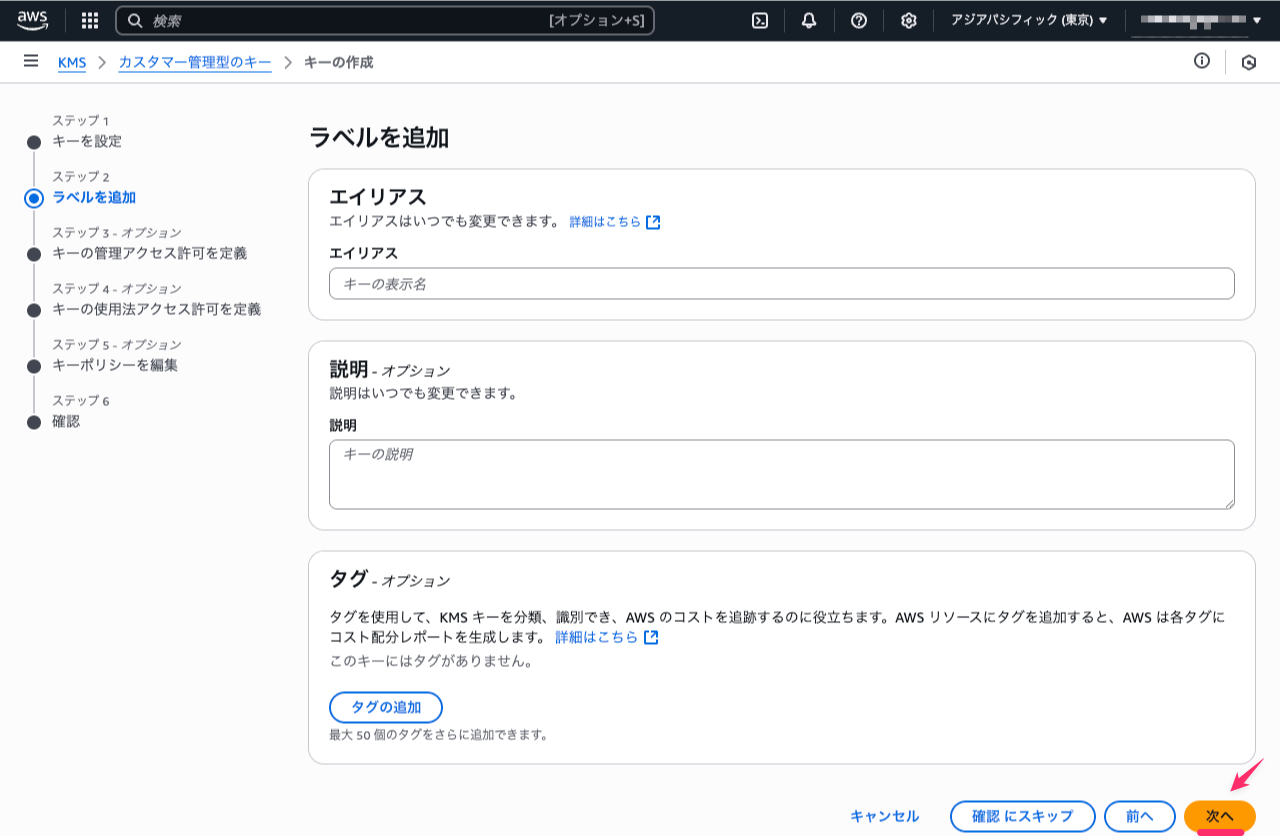
Task: Click the text このキーにはタグがありません。
Action: (431, 661)
